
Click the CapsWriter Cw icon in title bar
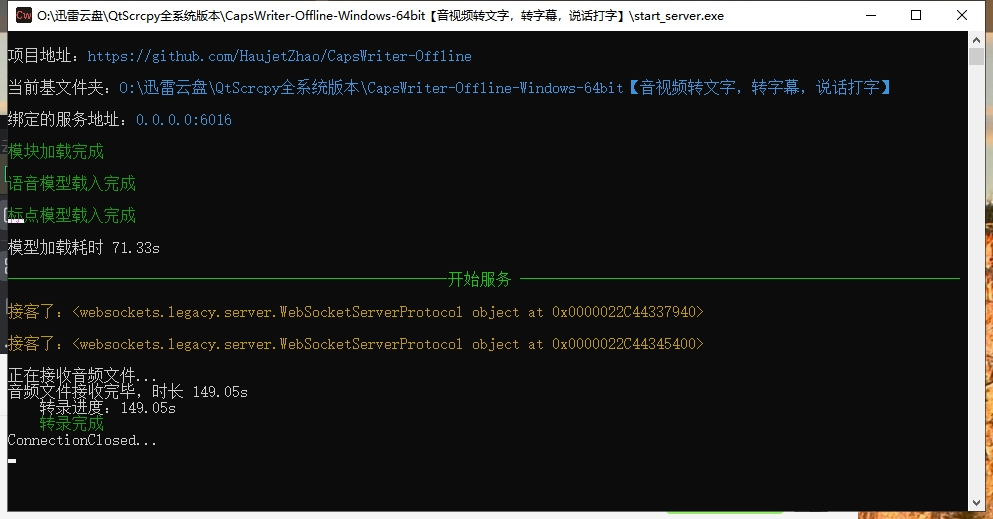[x=23, y=15]
